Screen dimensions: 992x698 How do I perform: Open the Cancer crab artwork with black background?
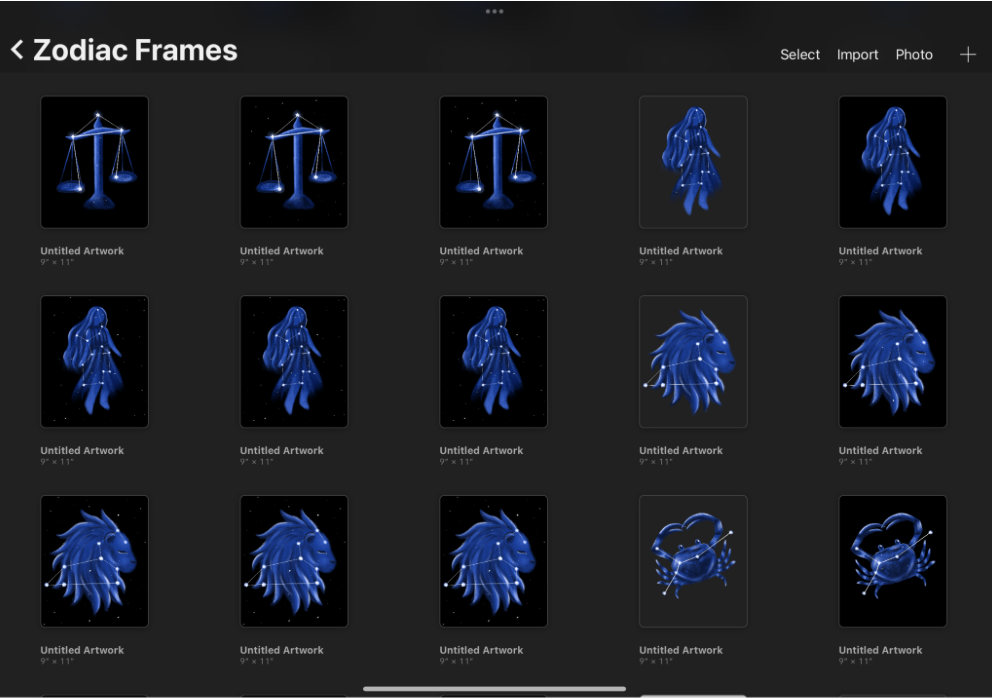pyautogui.click(x=892, y=561)
